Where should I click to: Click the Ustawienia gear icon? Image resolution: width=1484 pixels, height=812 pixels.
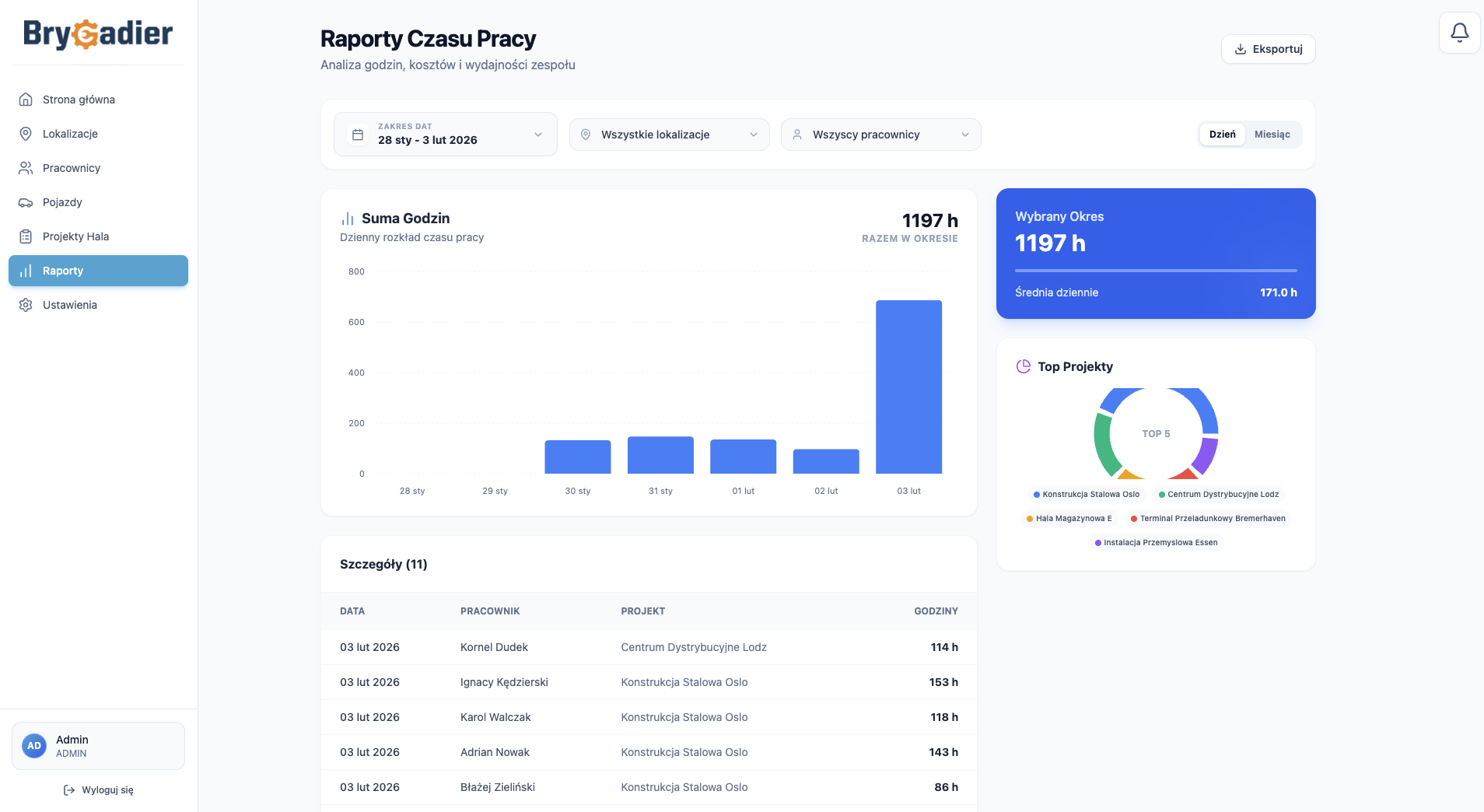(x=26, y=305)
